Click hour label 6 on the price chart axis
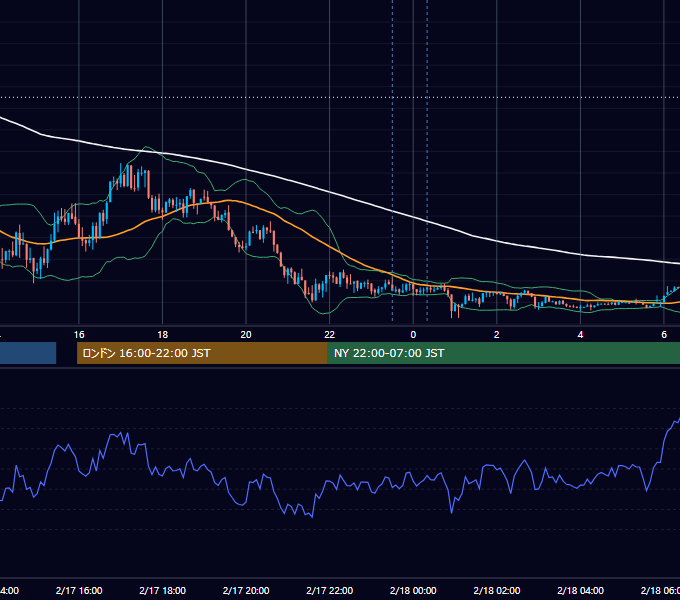This screenshot has width=680, height=600. click(664, 335)
